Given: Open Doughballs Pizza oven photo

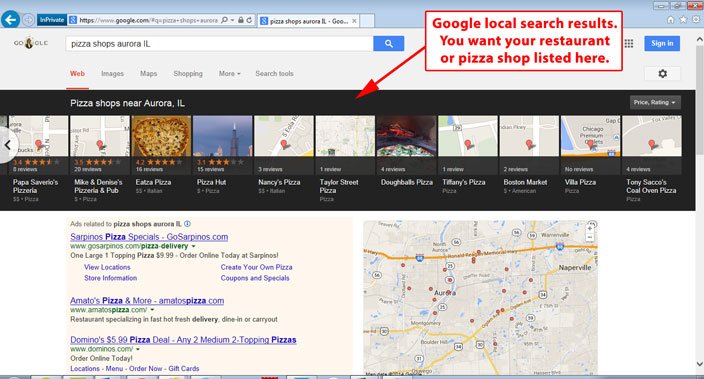Looking at the screenshot, I should click(x=407, y=137).
